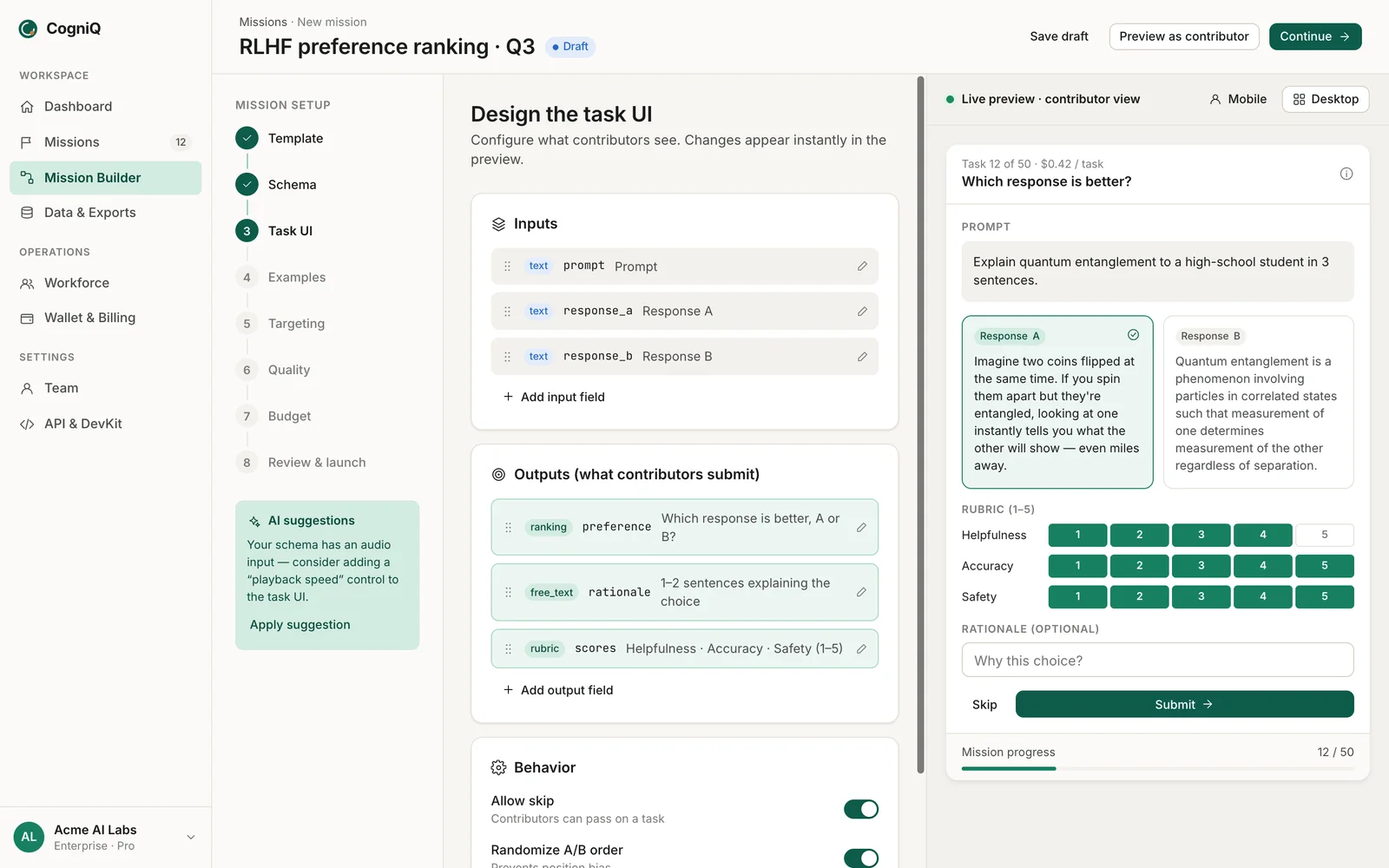Grab the drag handle for rationale row
Viewport: 1389px width, 868px height.
[509, 592]
